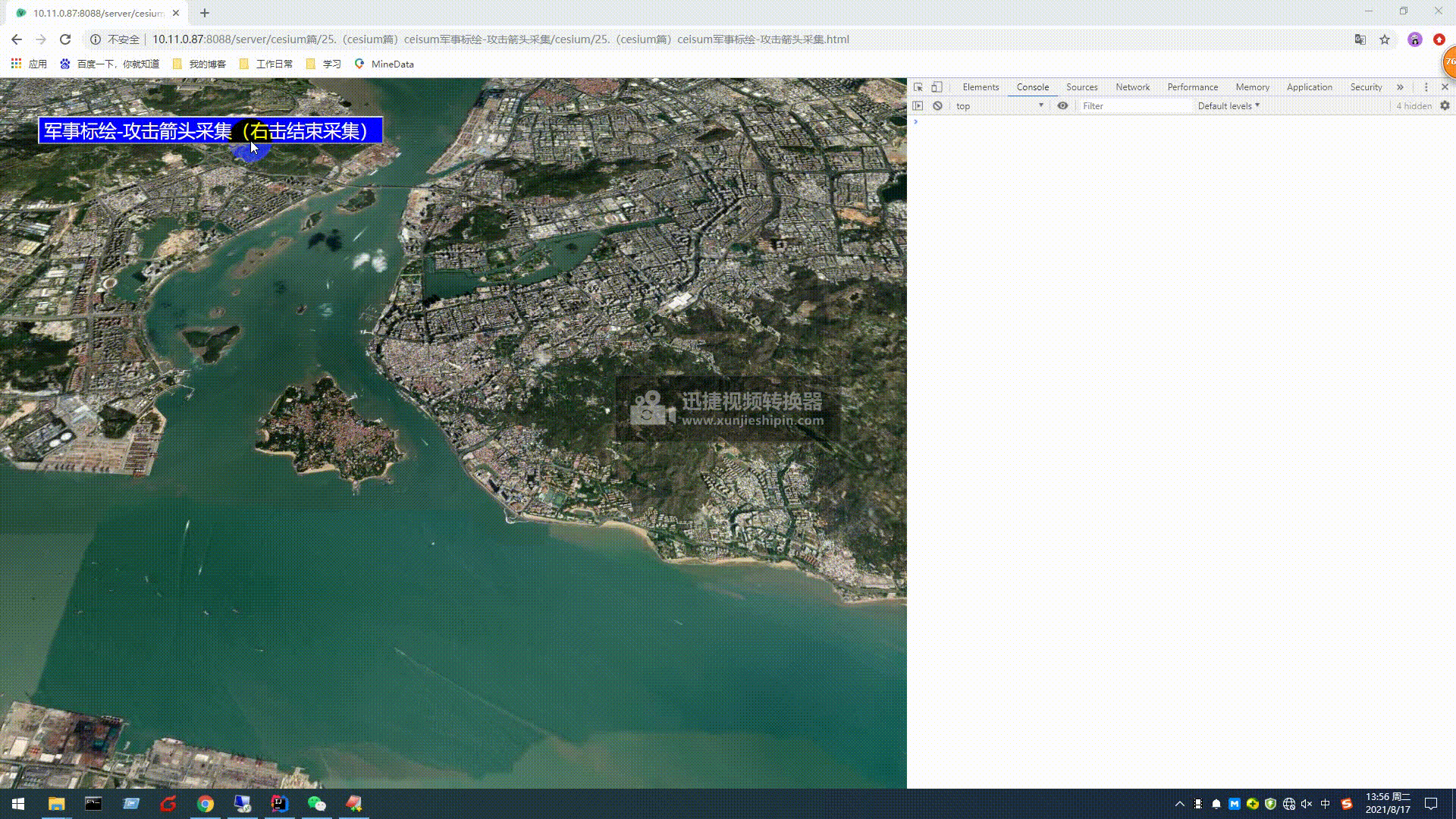Screen dimensions: 1456x819
Task: Switch to the Network tab
Action: [1132, 87]
